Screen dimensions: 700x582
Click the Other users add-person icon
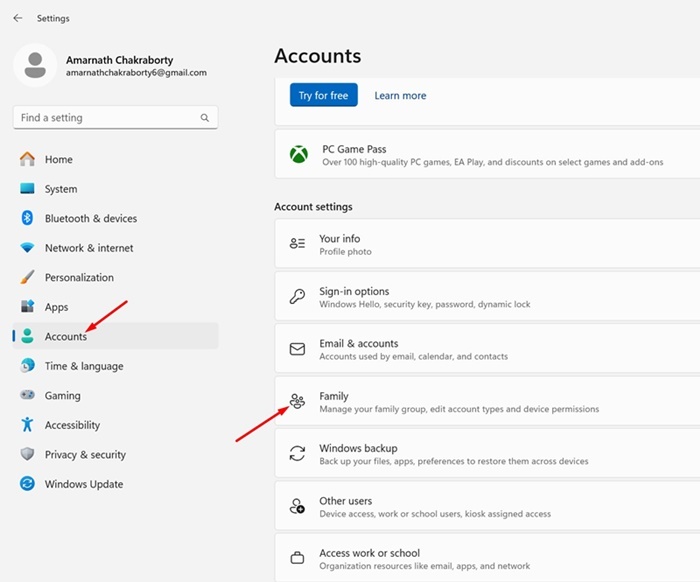pyautogui.click(x=297, y=506)
